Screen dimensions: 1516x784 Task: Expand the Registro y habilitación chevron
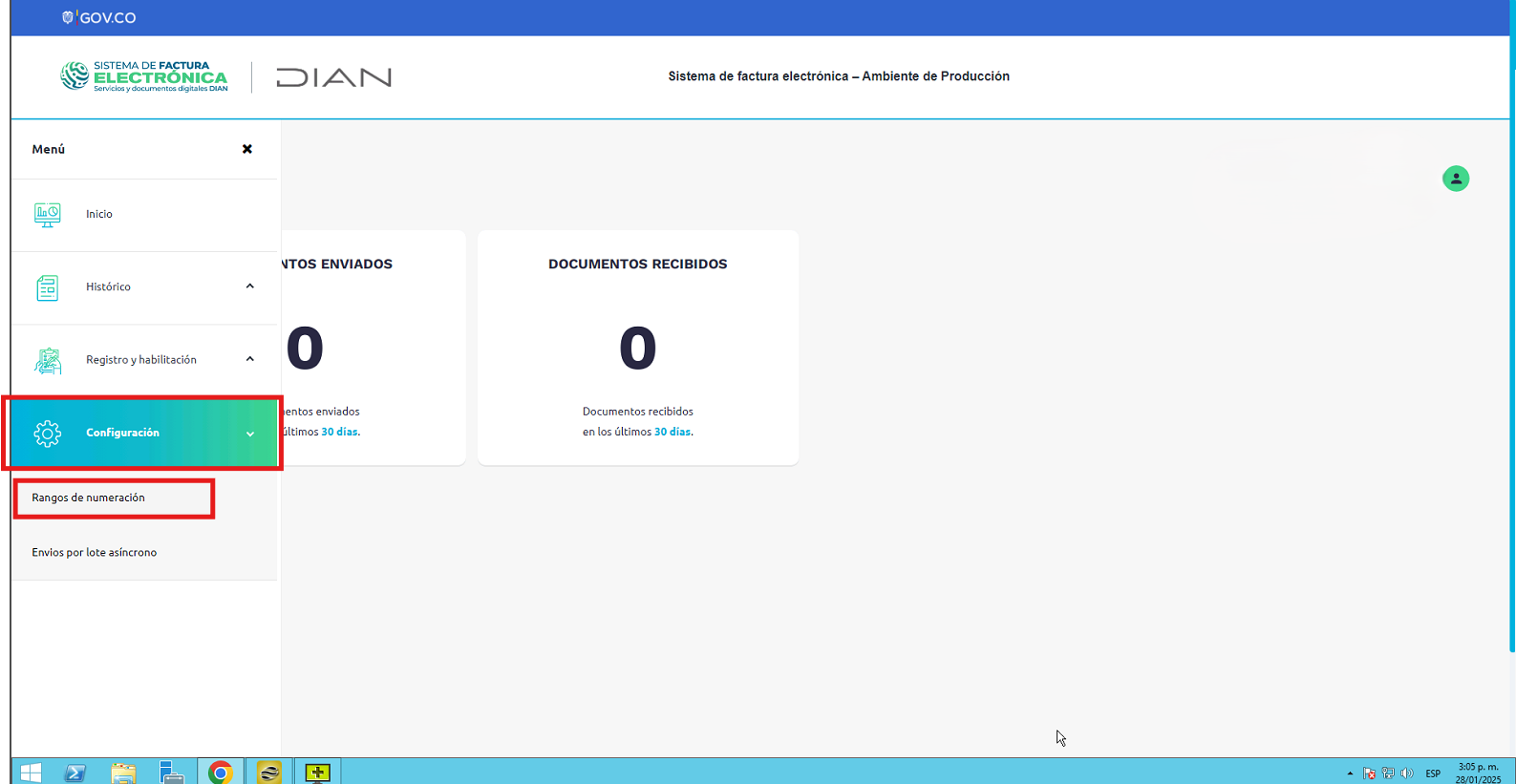tap(250, 359)
